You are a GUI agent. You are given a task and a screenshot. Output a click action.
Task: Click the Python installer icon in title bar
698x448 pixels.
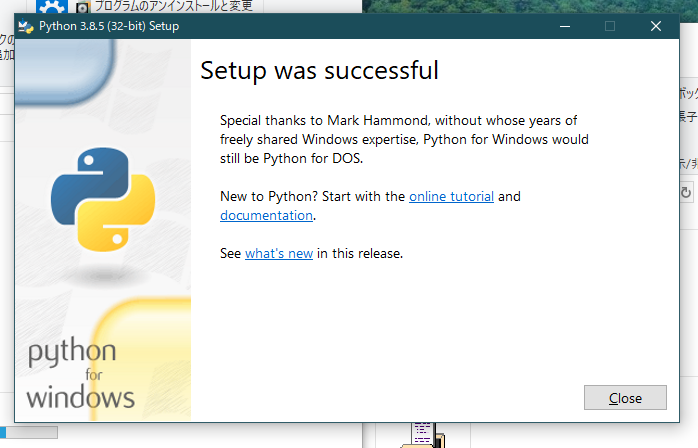coord(26,27)
